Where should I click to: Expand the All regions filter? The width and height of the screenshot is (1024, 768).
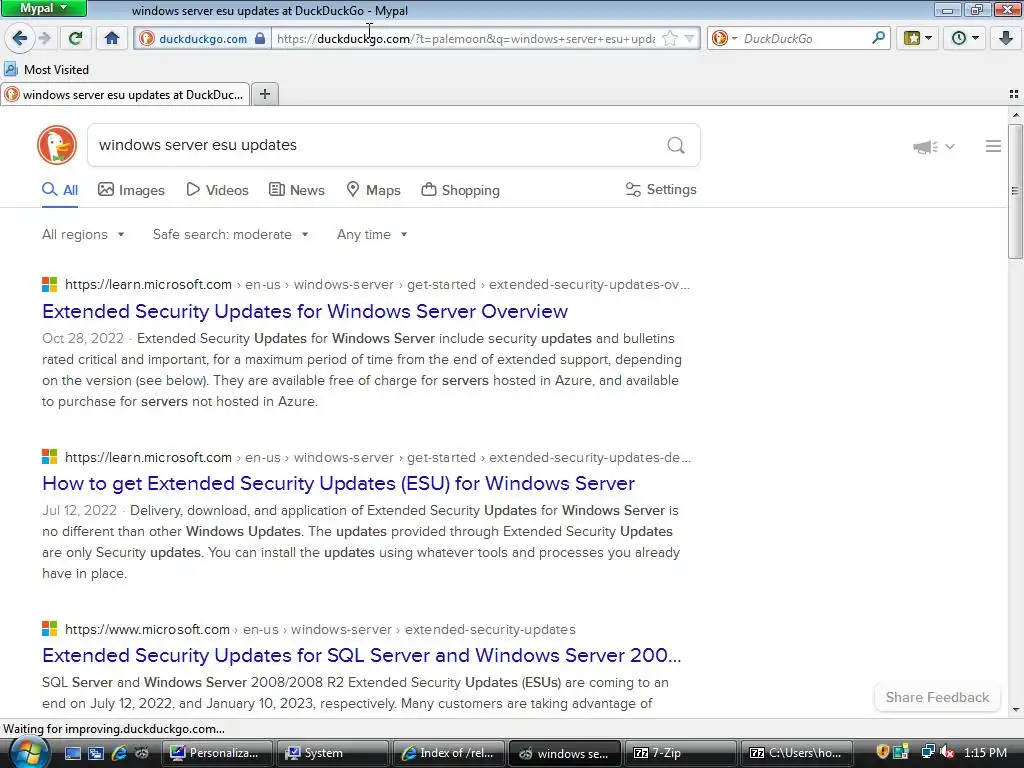click(83, 234)
